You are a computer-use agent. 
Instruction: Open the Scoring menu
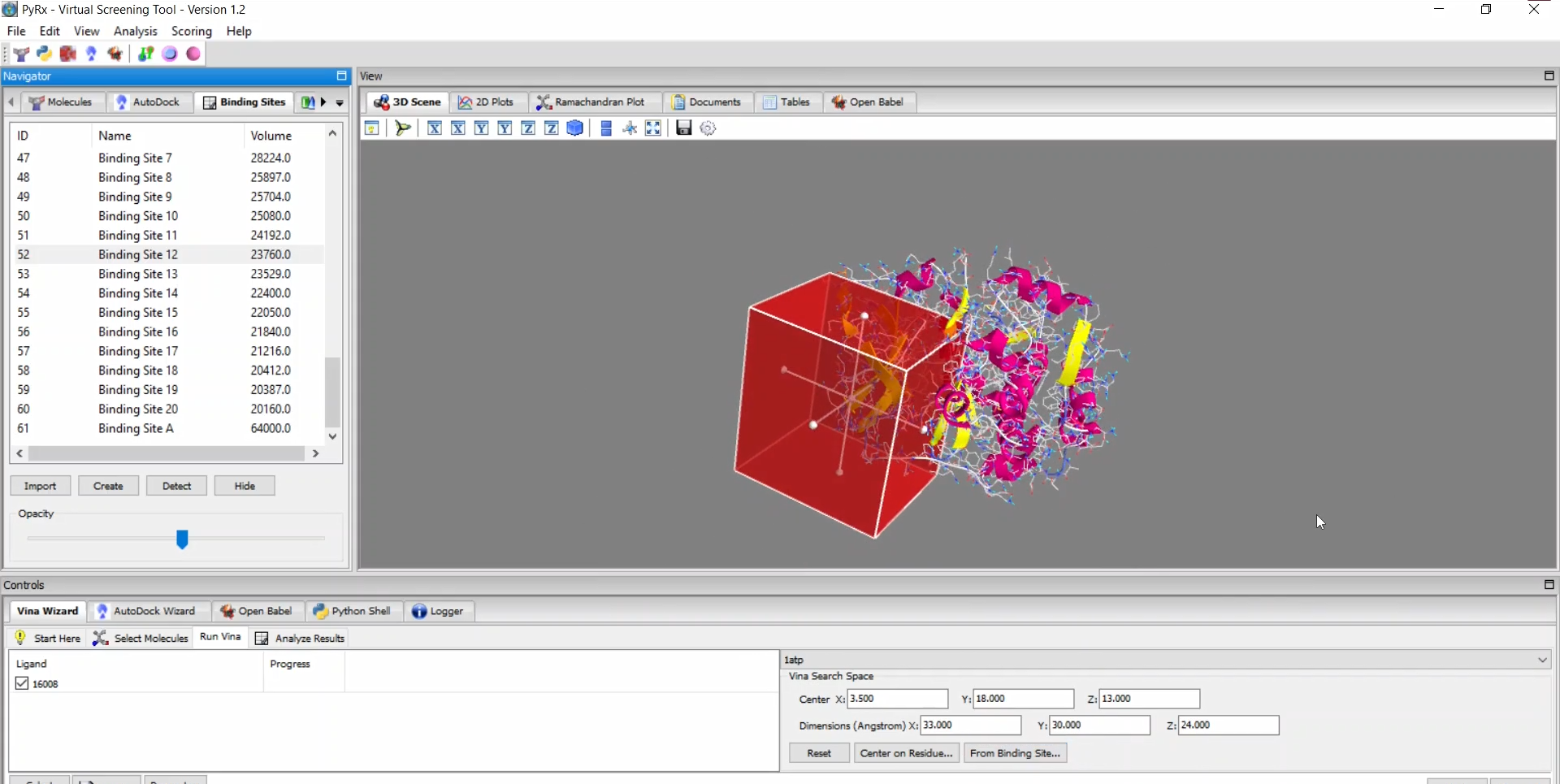point(192,31)
